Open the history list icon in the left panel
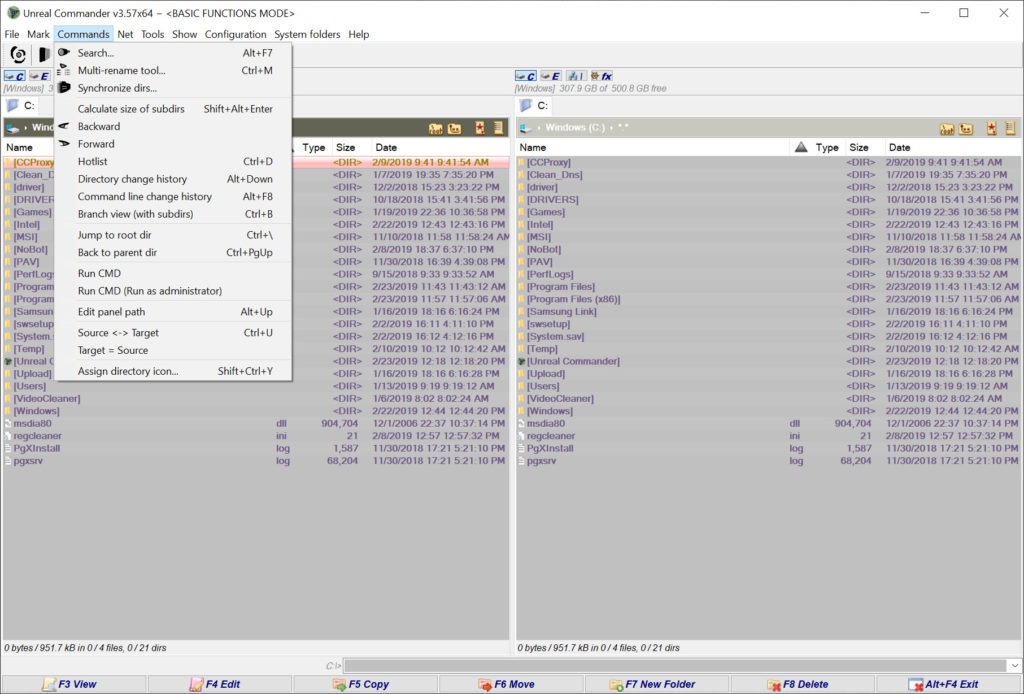 click(x=499, y=129)
